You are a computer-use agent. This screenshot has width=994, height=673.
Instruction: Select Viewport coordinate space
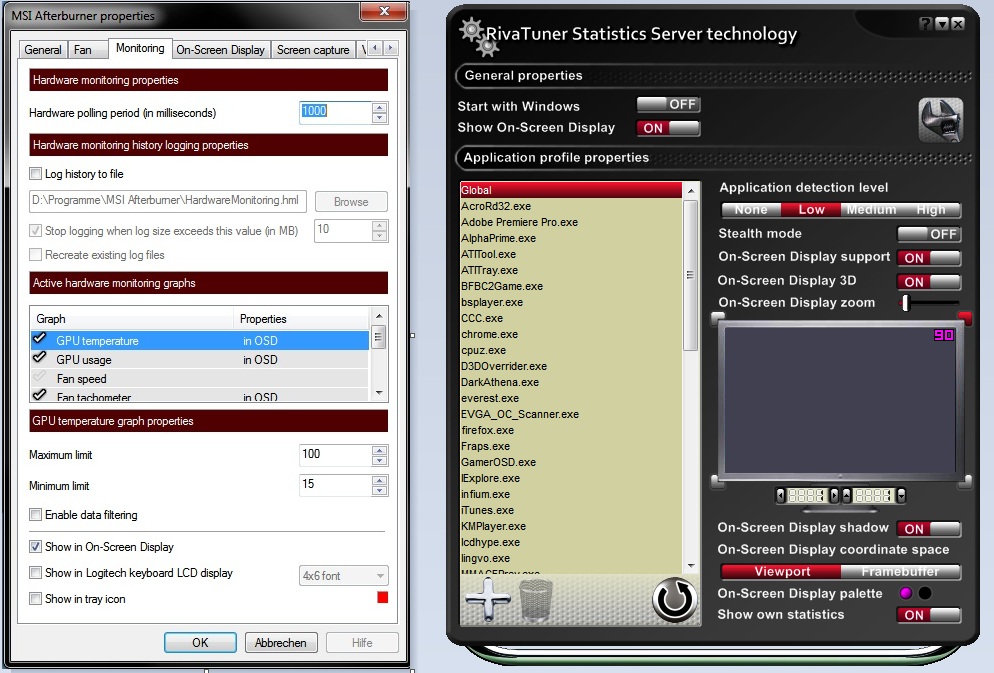click(782, 572)
